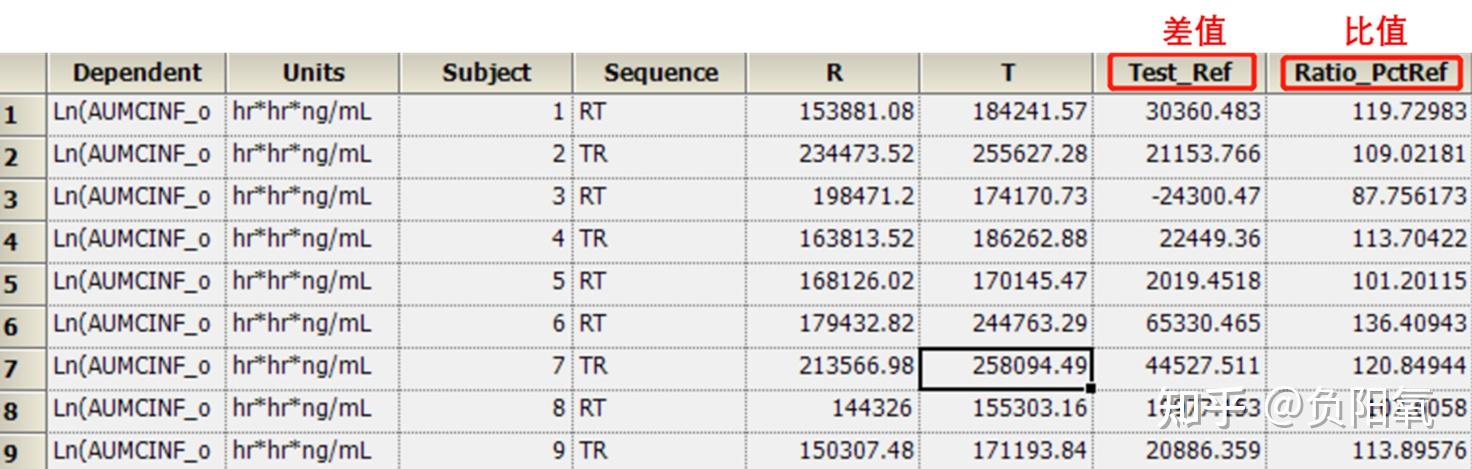
Task: Select the Sequence column header
Action: 660,73
